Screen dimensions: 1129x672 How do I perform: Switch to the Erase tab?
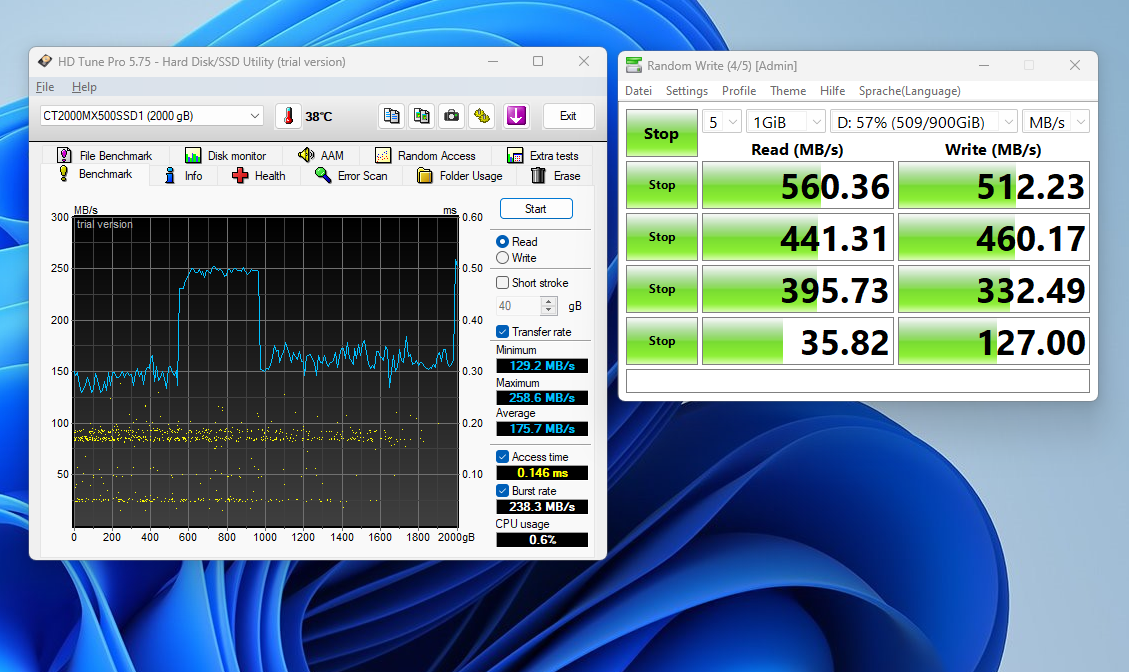(x=556, y=176)
